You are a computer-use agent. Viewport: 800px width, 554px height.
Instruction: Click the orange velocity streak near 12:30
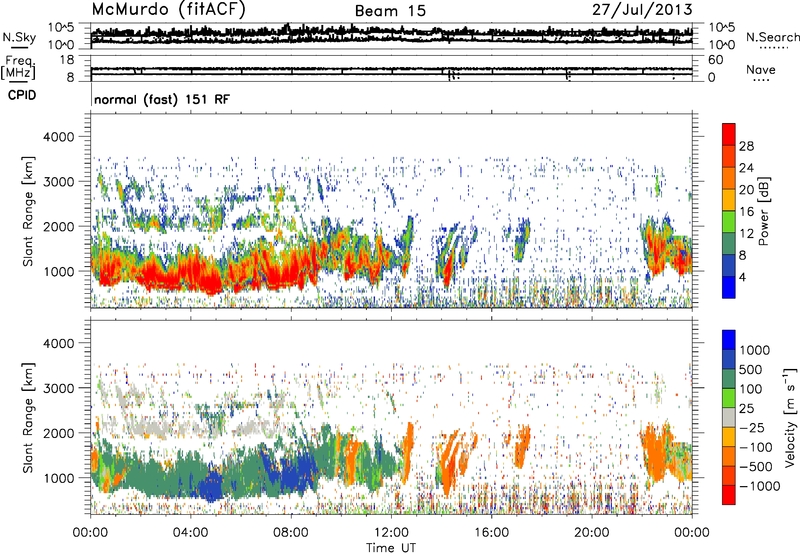407,451
